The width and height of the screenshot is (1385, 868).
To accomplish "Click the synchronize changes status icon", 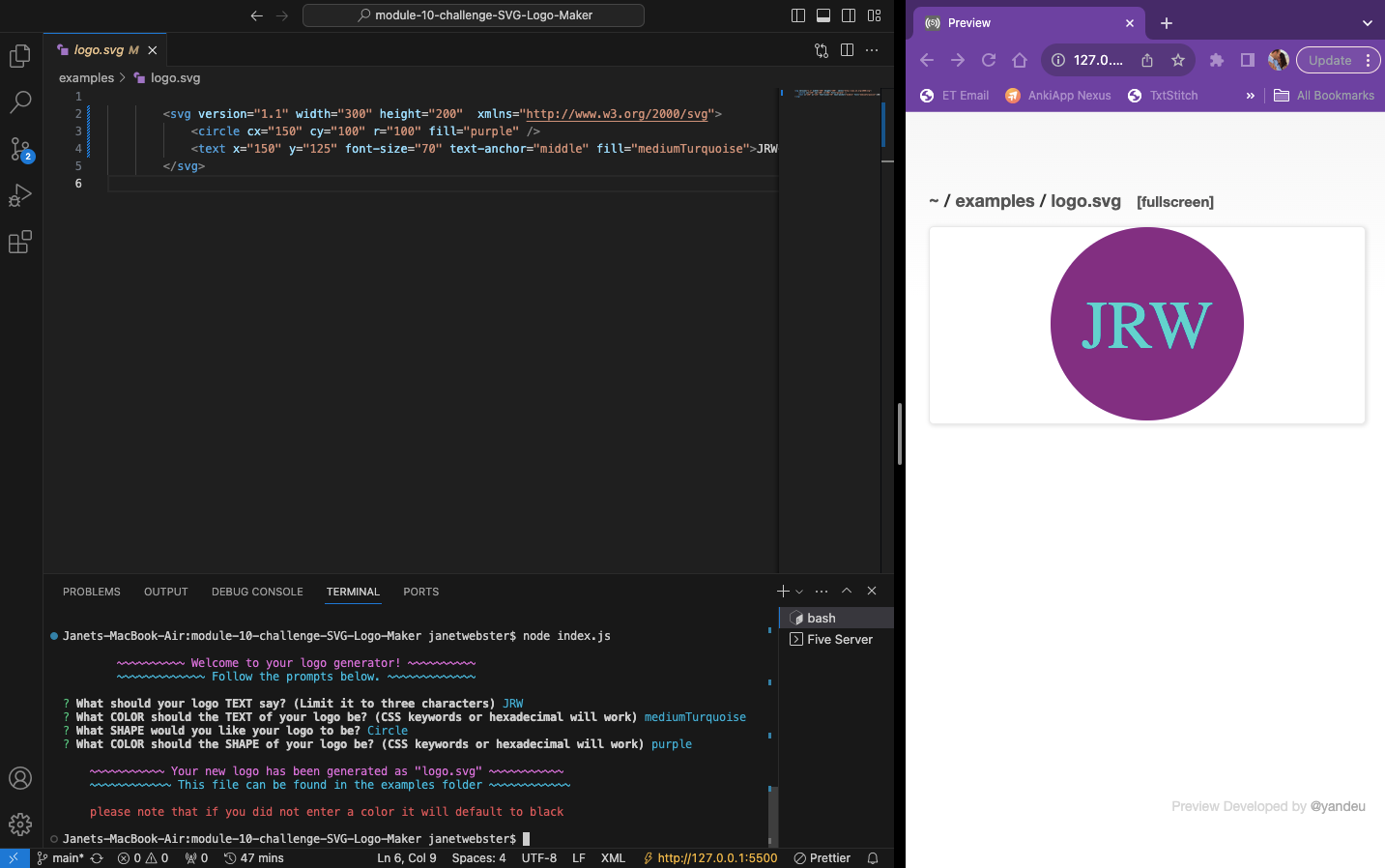I will (97, 858).
